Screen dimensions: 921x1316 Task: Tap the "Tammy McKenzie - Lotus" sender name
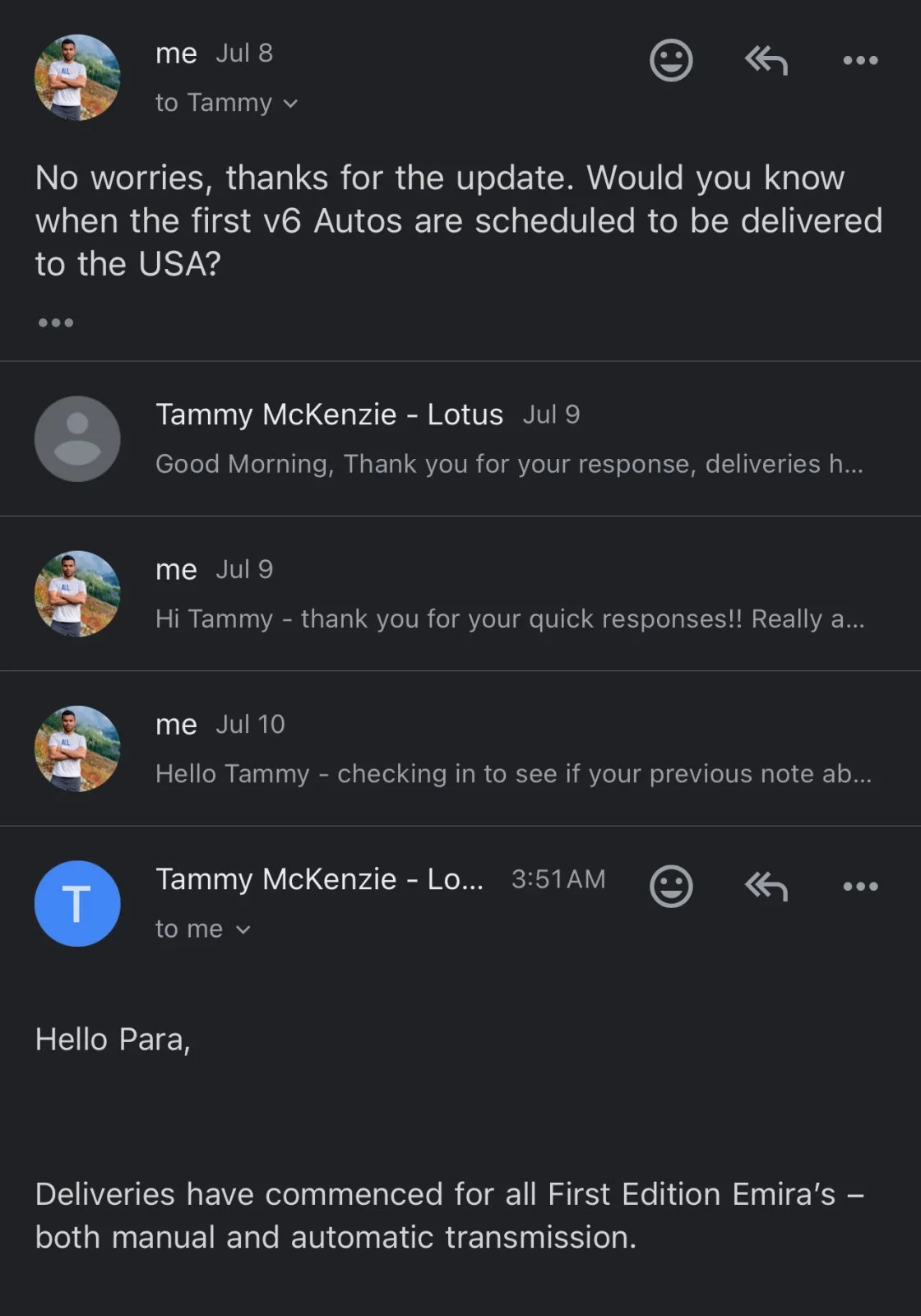point(329,415)
